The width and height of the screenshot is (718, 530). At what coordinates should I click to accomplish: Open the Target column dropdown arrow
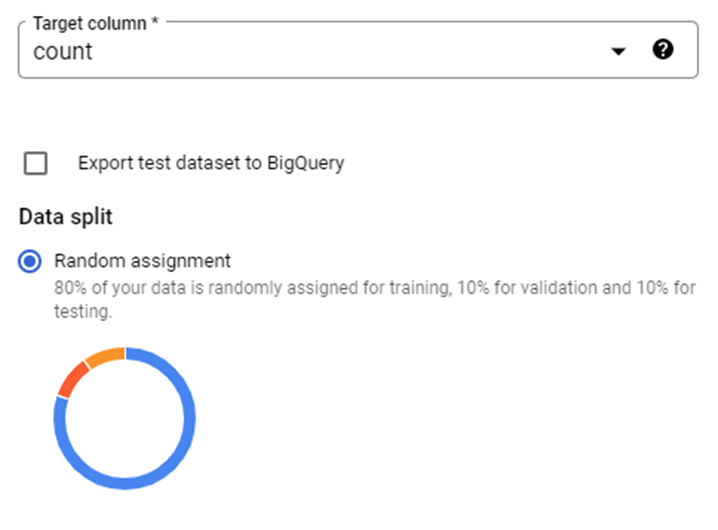[x=619, y=52]
